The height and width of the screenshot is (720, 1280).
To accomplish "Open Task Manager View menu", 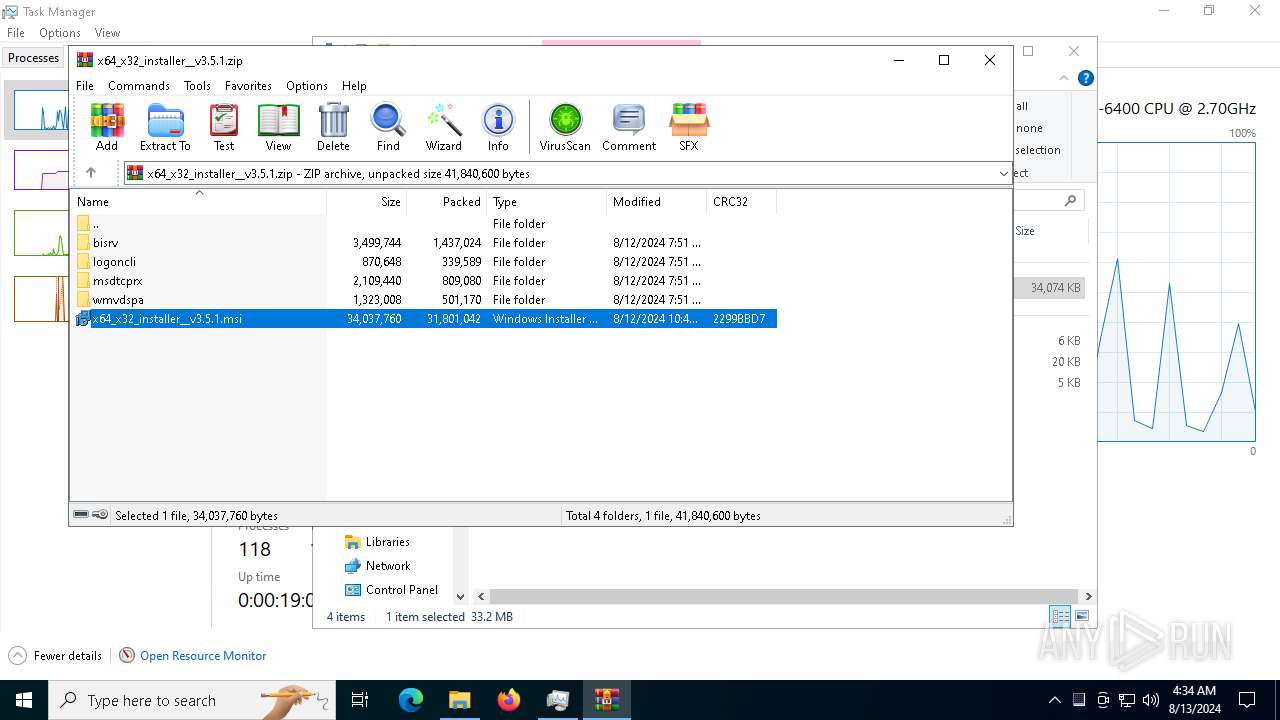I will (x=107, y=33).
